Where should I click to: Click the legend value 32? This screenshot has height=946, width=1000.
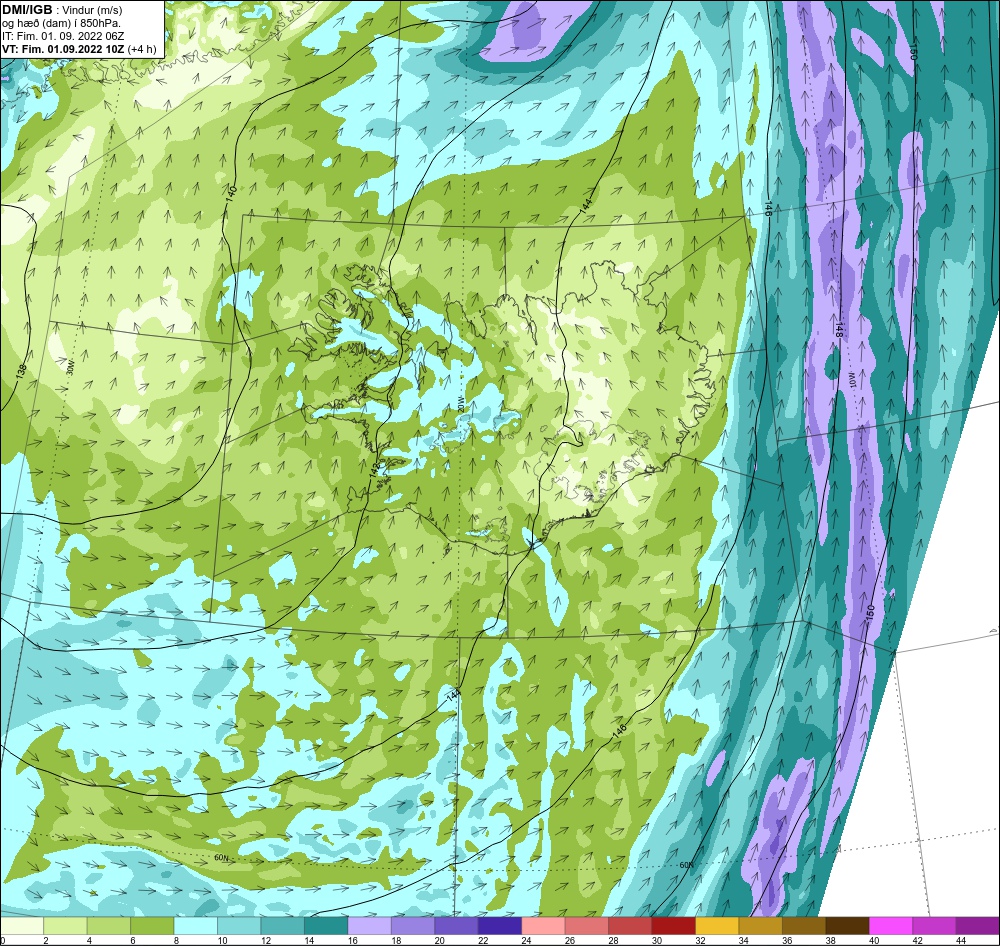(x=700, y=940)
